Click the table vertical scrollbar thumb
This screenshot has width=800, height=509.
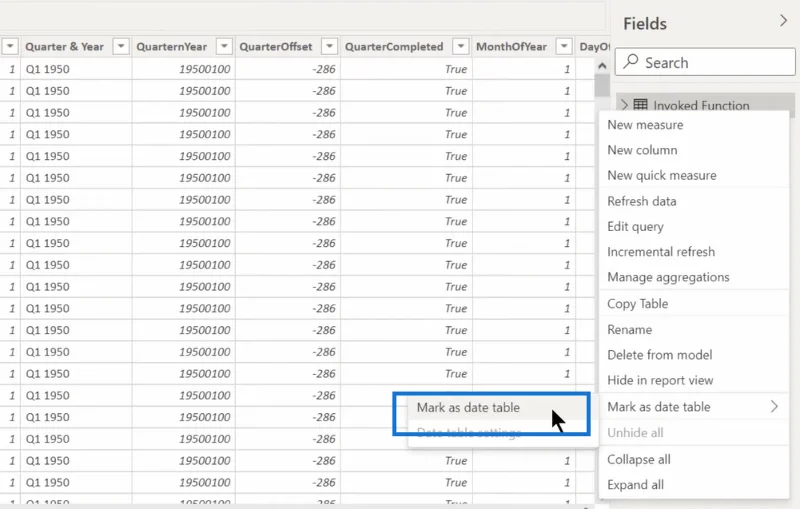point(602,85)
